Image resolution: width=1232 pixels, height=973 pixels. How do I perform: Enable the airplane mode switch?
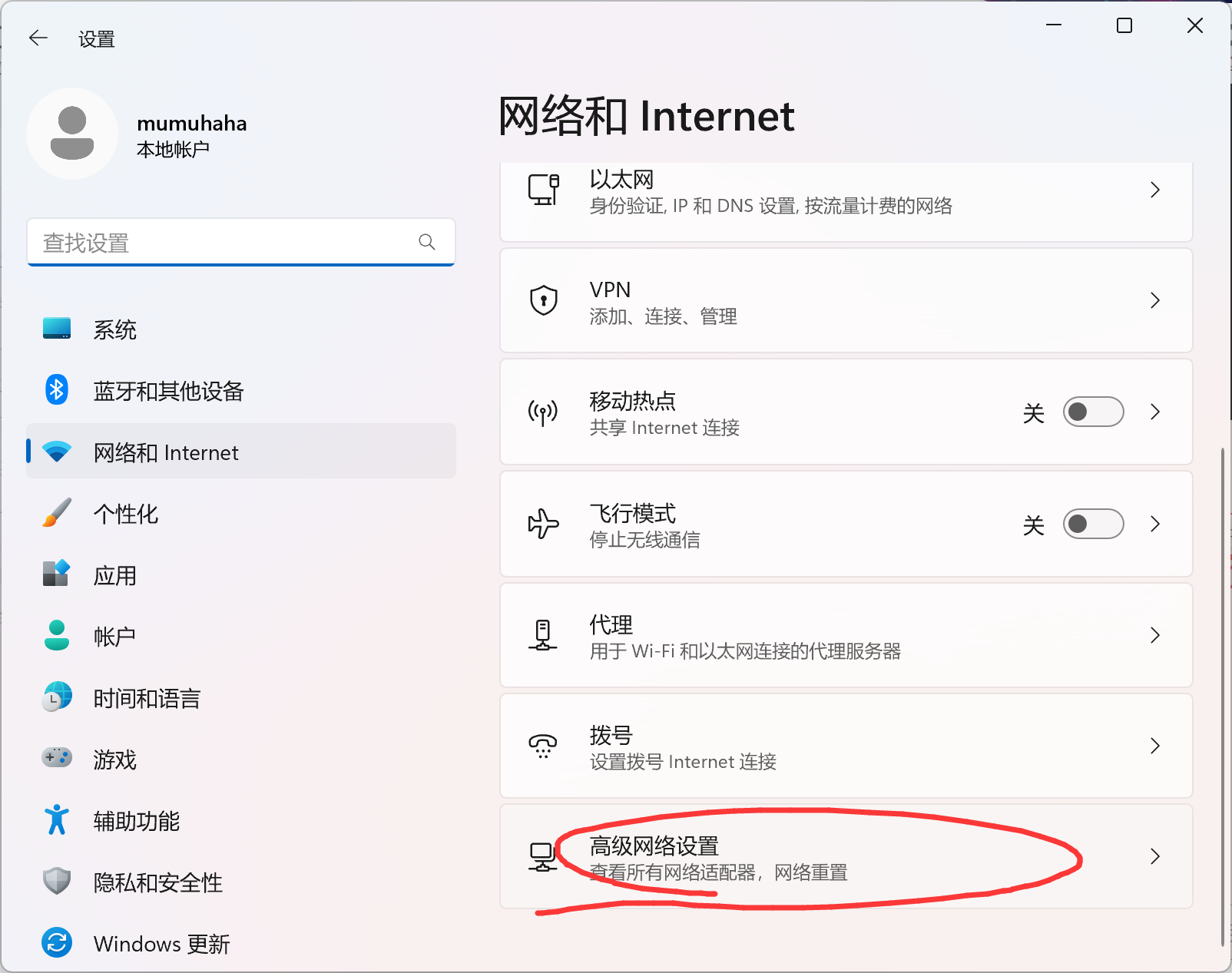[x=1093, y=524]
